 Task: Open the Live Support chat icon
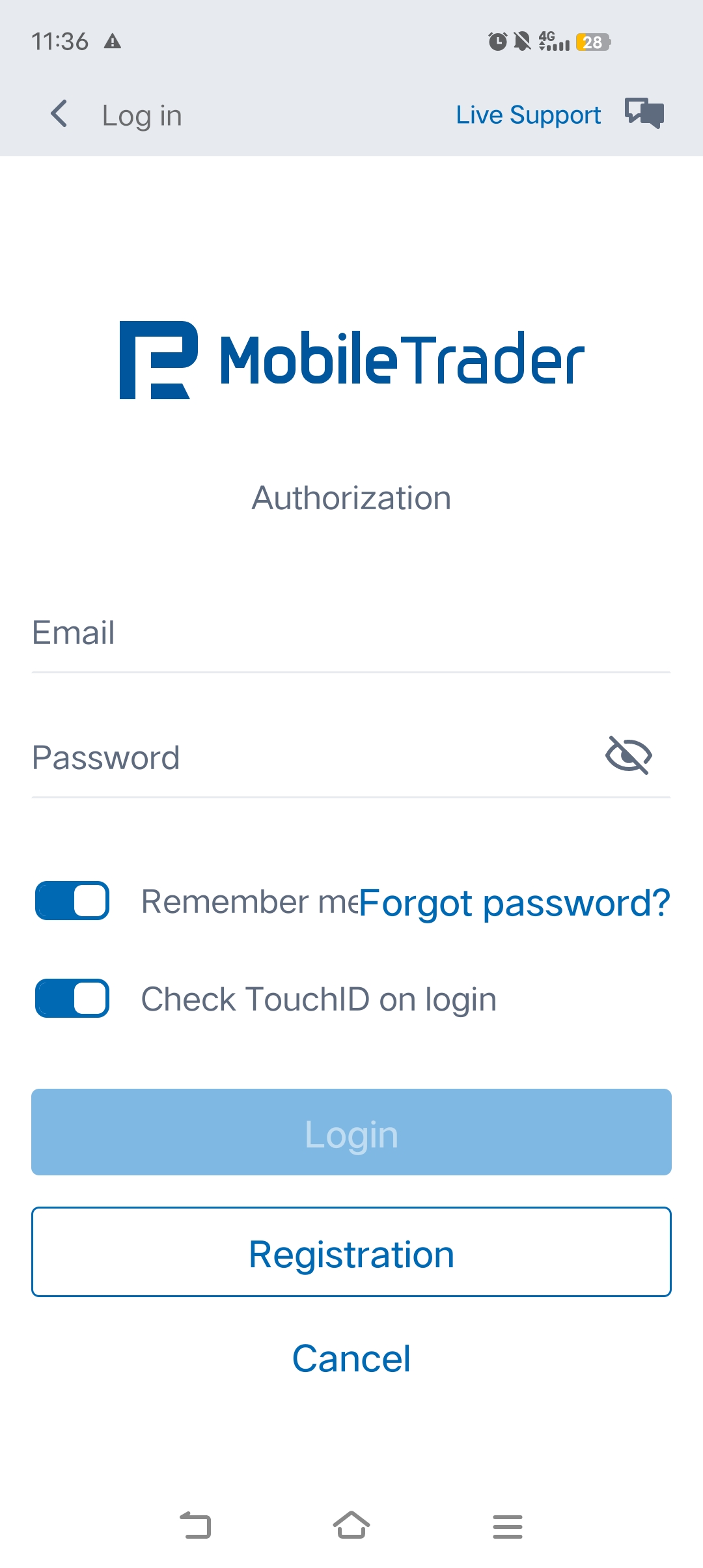(x=644, y=113)
